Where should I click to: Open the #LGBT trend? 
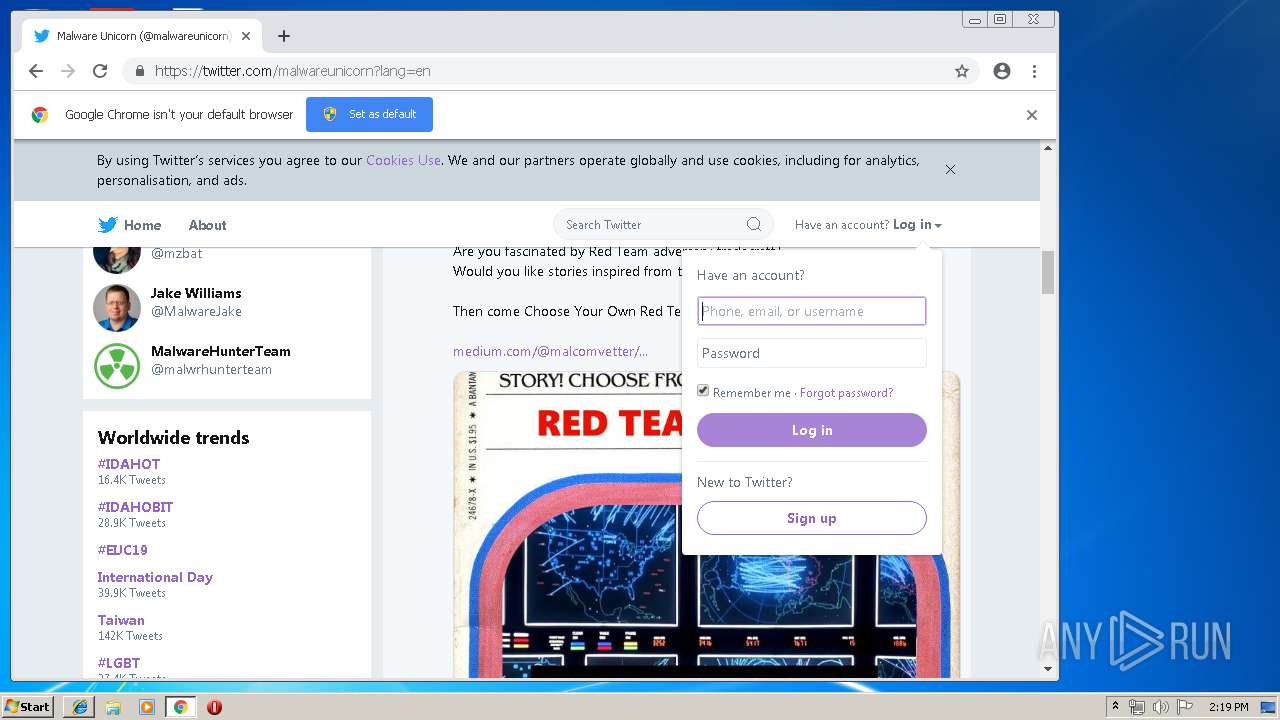click(x=118, y=663)
